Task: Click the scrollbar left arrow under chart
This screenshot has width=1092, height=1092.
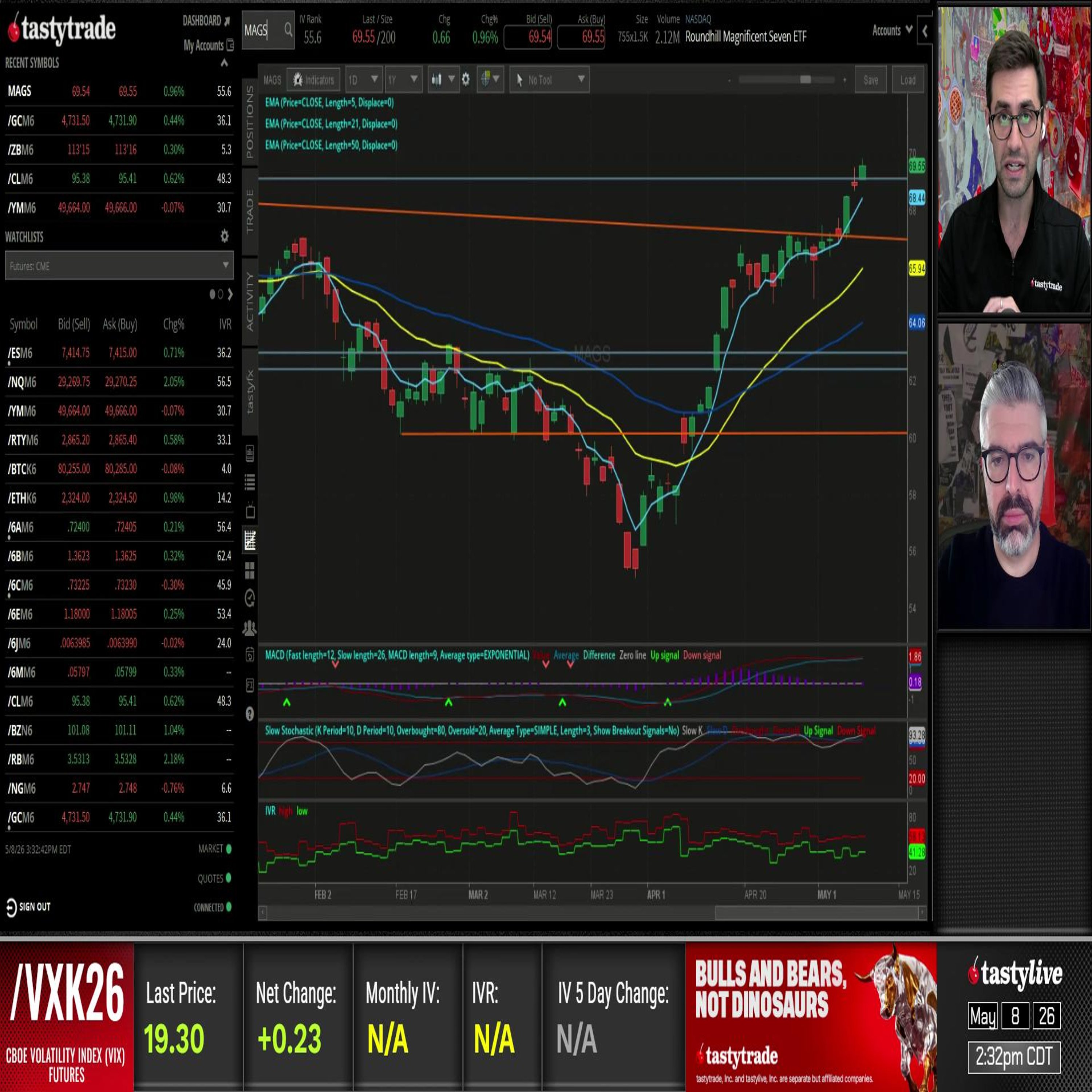Action: (262, 912)
